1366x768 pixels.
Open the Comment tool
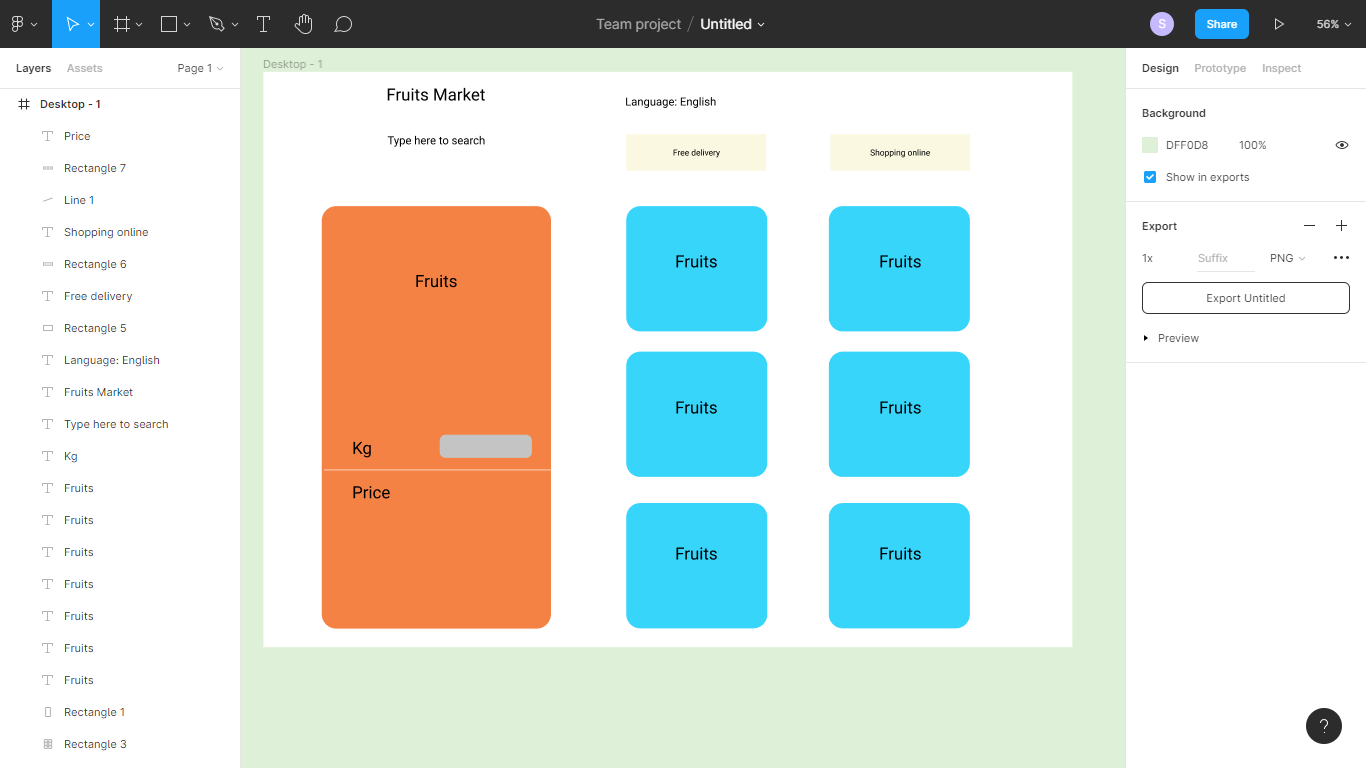click(343, 23)
